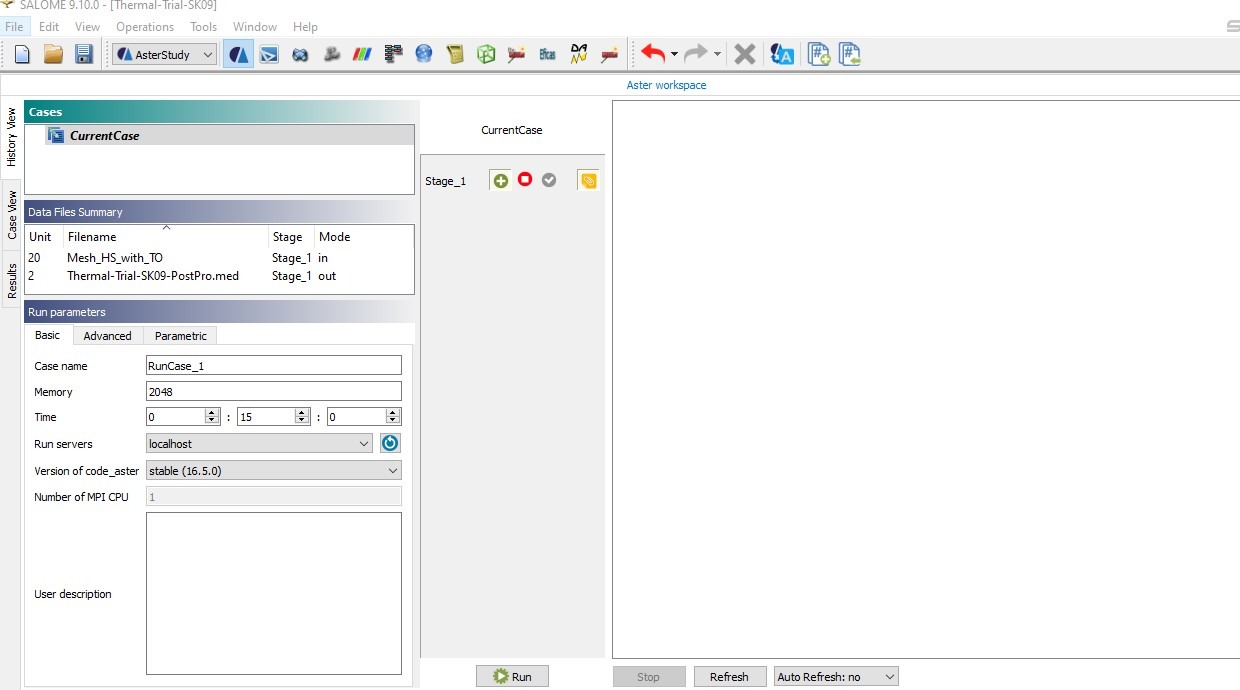Sort by the Mode column header
Screen dimensions: 1240x690
[x=363, y=237]
